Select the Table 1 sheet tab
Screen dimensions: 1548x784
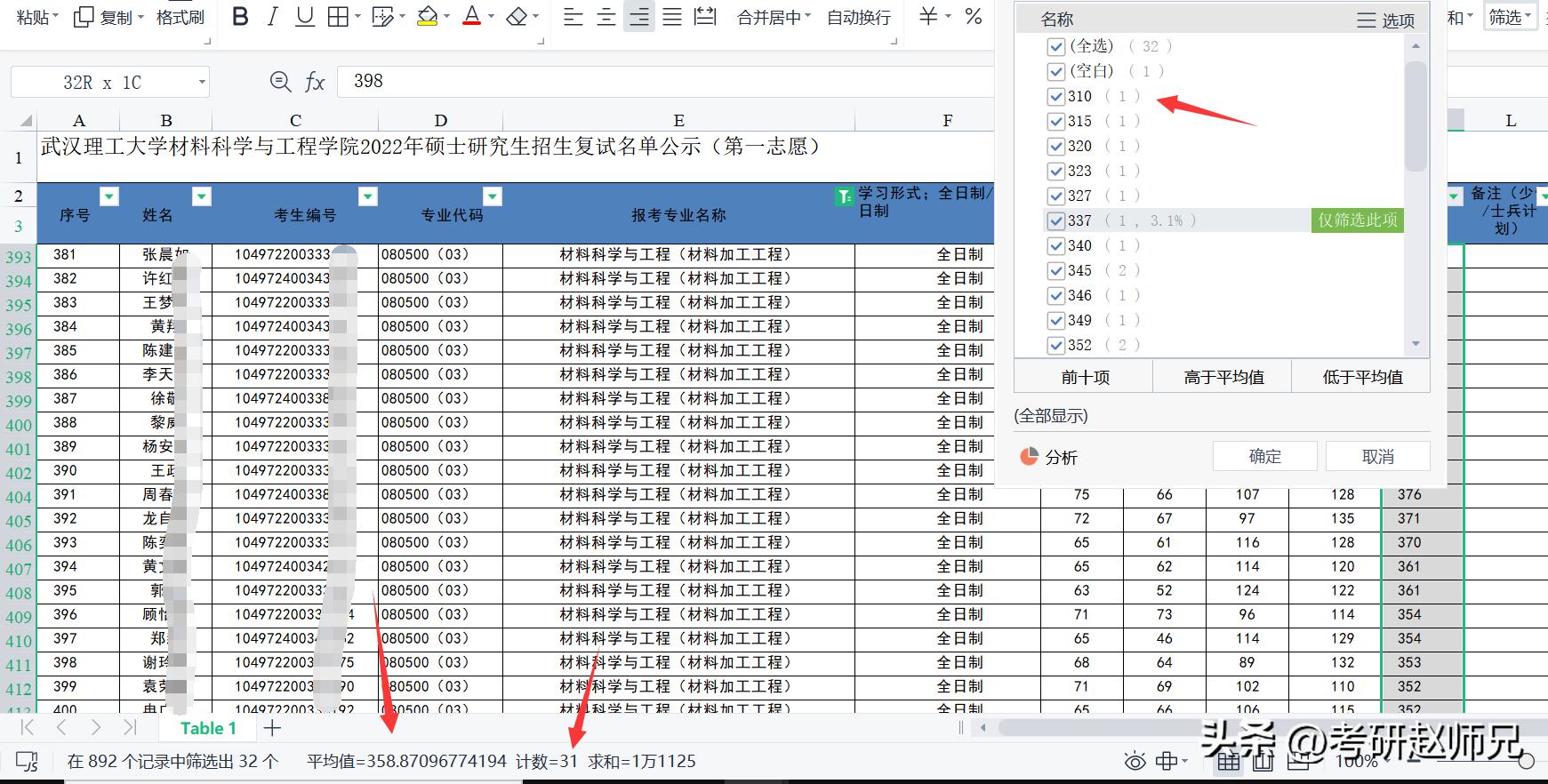(x=208, y=728)
